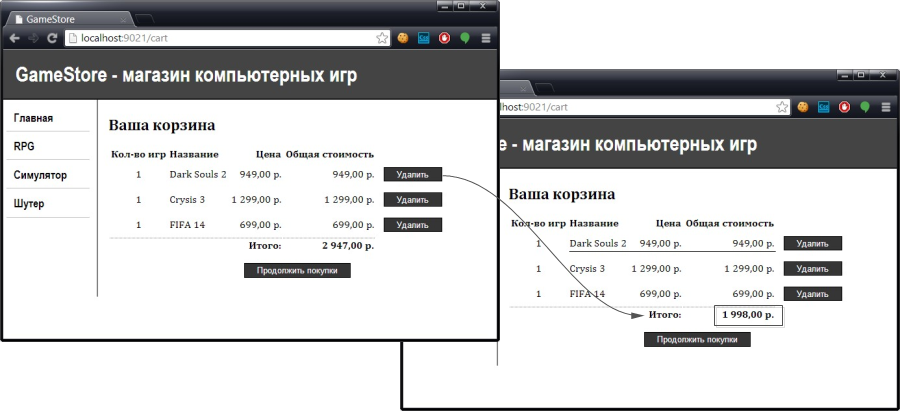Image resolution: width=900 pixels, height=411 pixels.
Task: Click the red stop-hand extension in the front window
Action: point(444,38)
